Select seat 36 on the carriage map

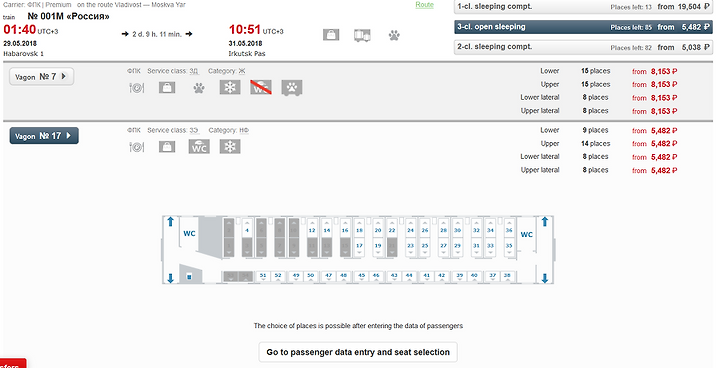coord(509,228)
